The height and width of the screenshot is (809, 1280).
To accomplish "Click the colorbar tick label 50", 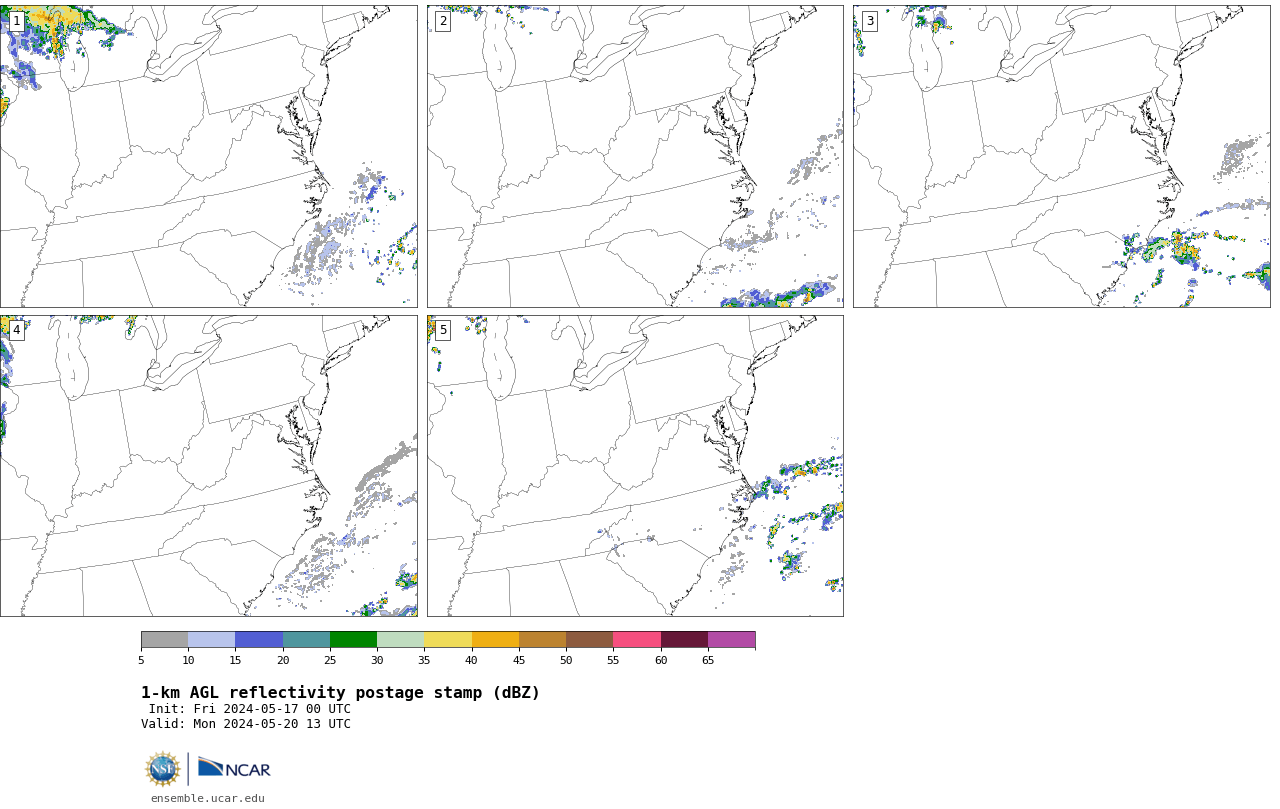I will [x=566, y=660].
